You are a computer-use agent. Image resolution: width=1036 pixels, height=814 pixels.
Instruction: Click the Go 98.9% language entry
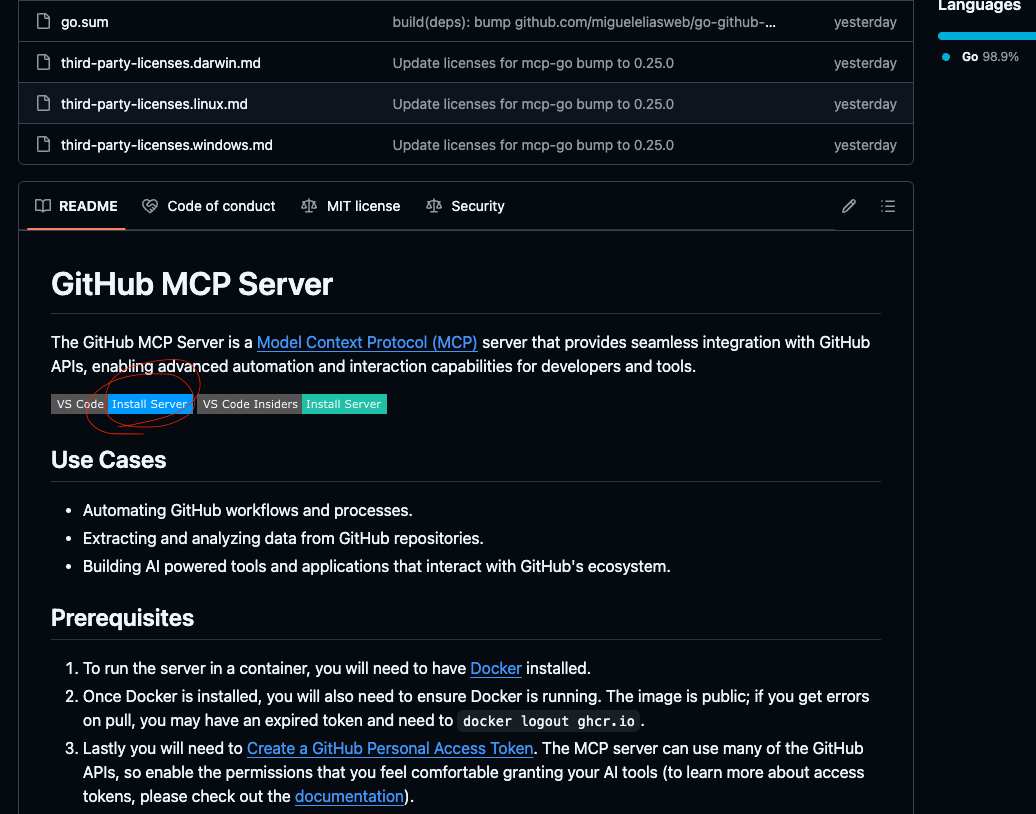980,57
